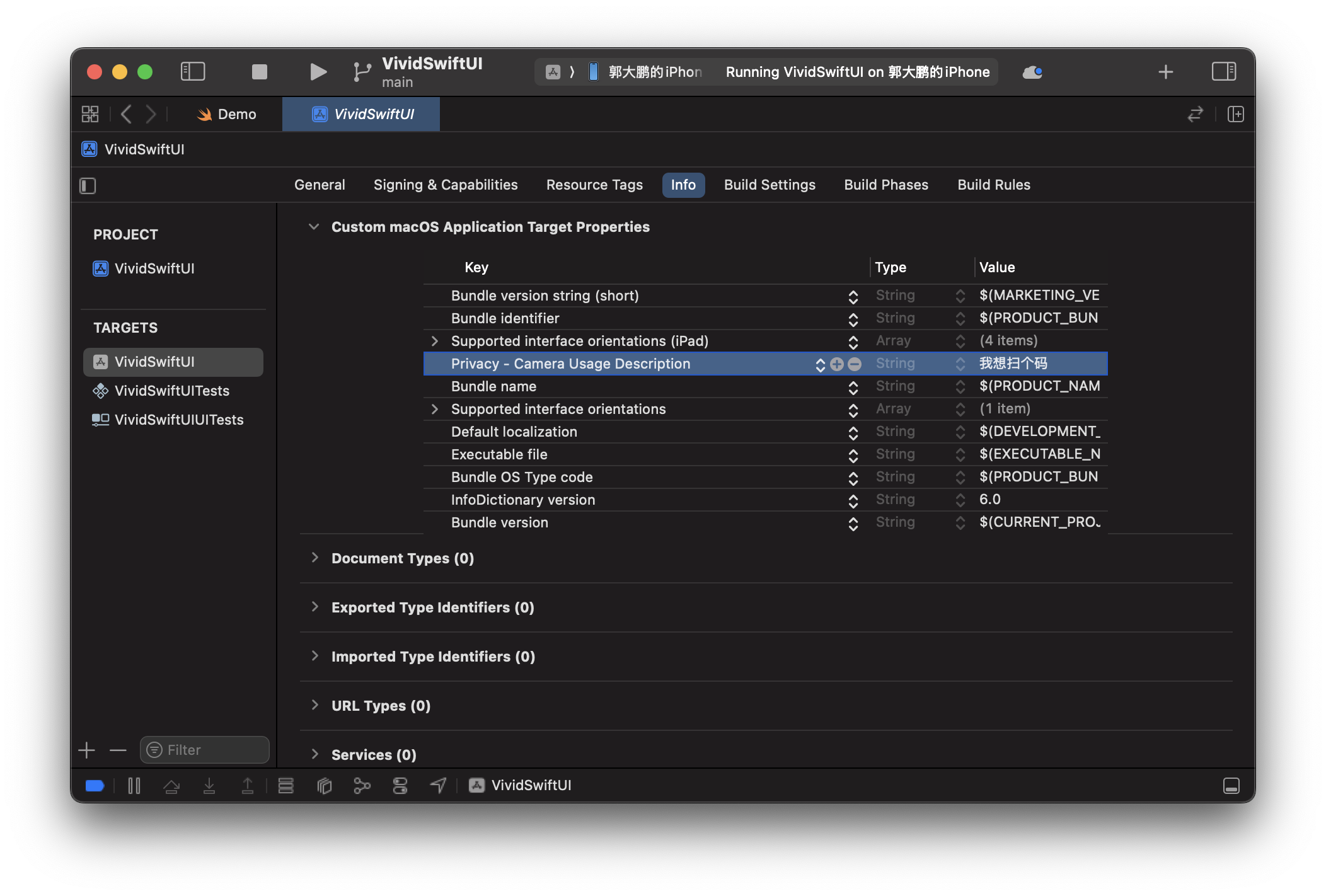Screen dimensions: 1326x896
Task: Select the VividSwiftUI editor tab
Action: 361,114
